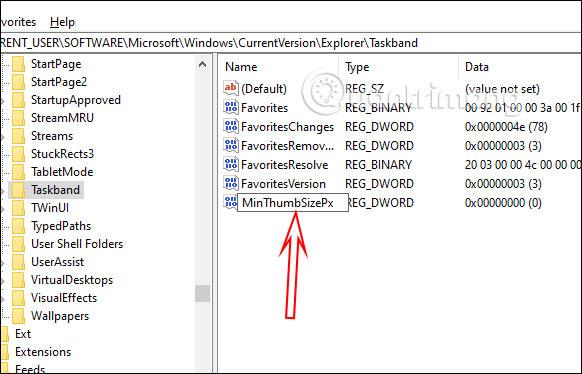Image resolution: width=582 pixels, height=374 pixels.
Task: Click the TabletMode folder icon
Action: coord(18,172)
